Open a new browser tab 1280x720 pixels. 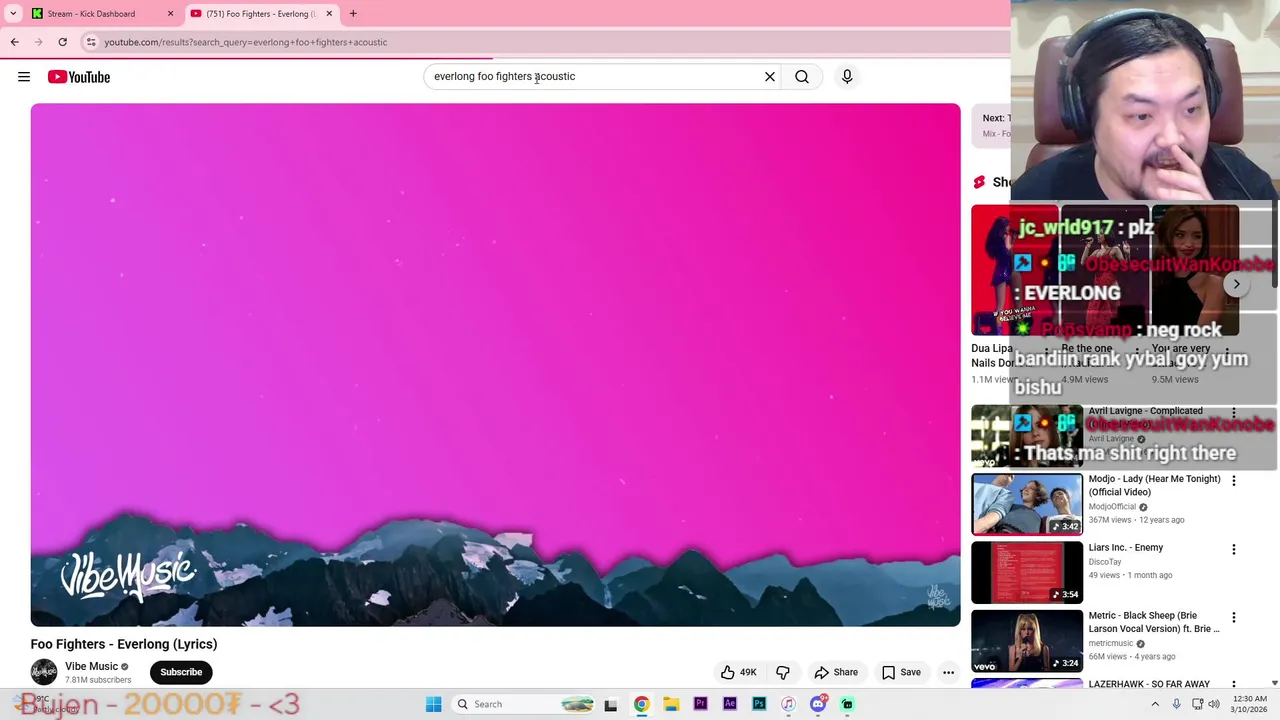353,14
